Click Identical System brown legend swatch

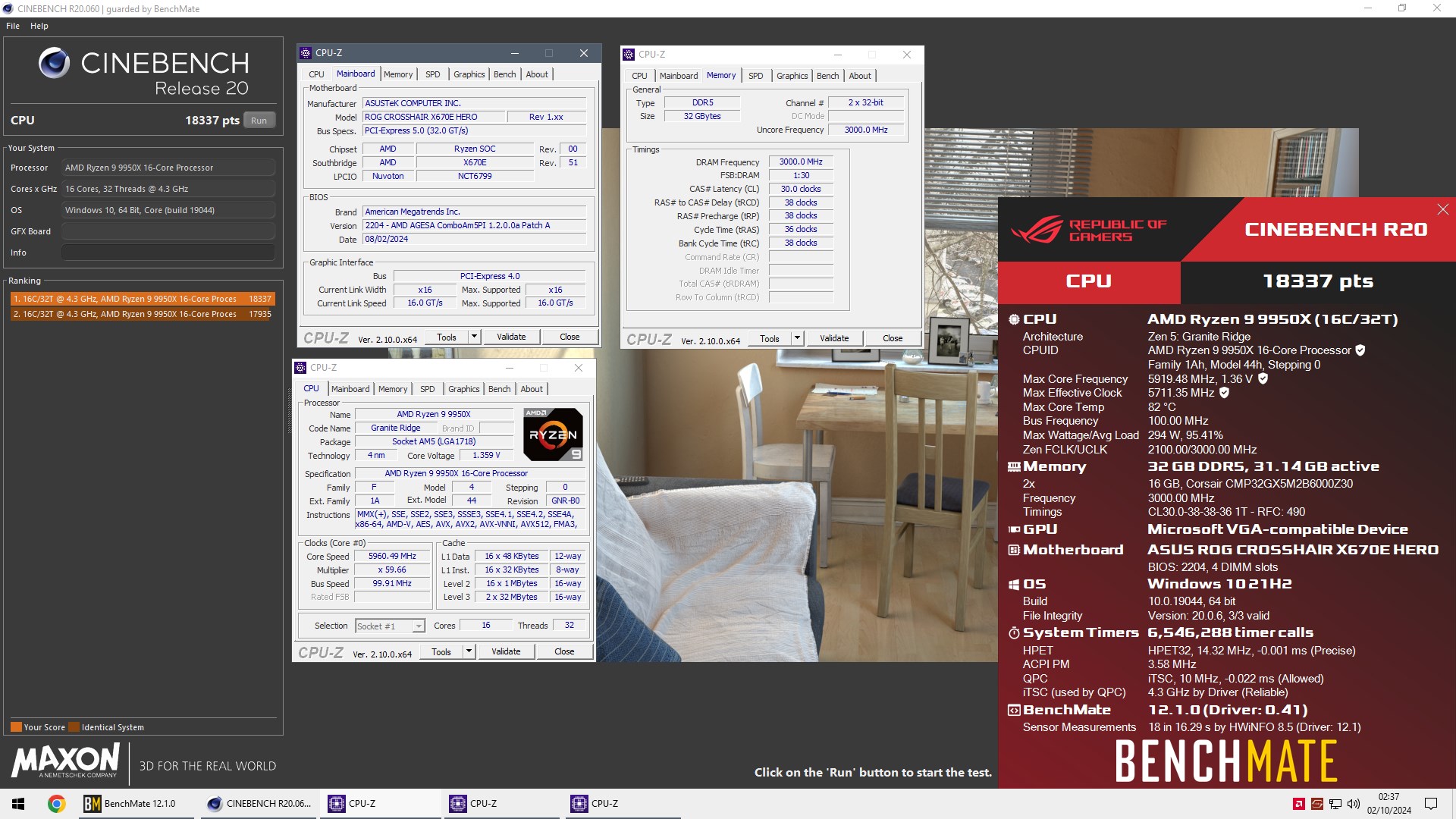coord(74,726)
